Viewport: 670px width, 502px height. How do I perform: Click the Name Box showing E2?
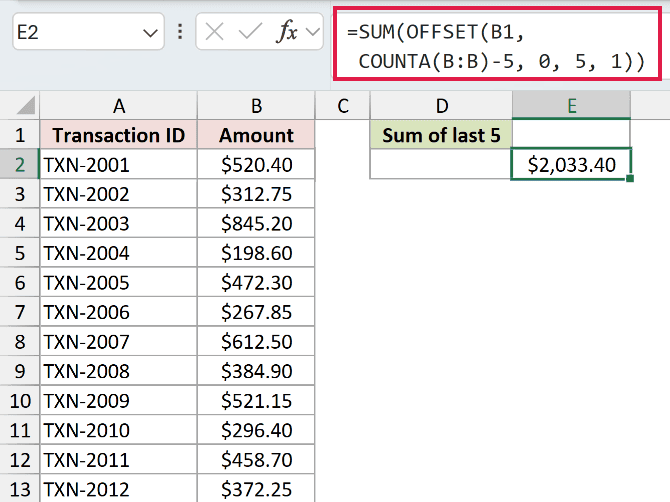(x=88, y=32)
